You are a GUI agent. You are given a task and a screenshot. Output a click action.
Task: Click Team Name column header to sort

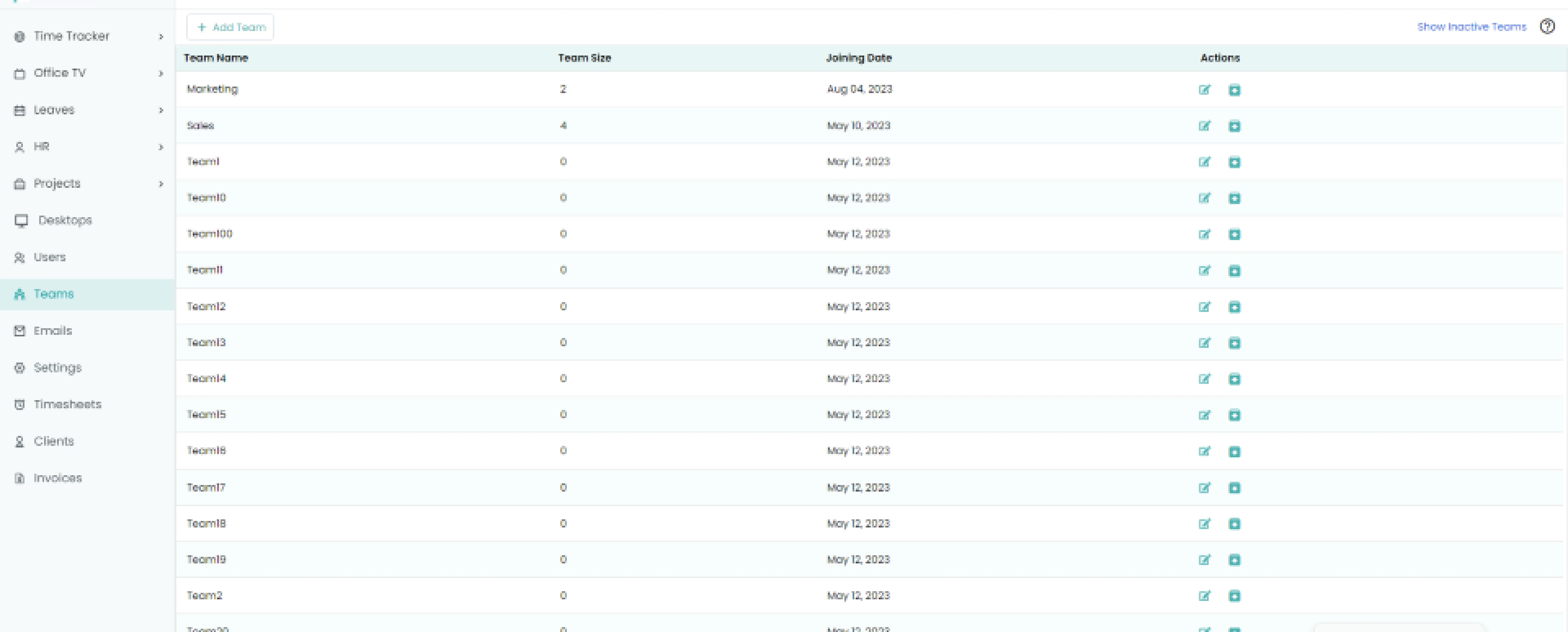click(x=216, y=58)
